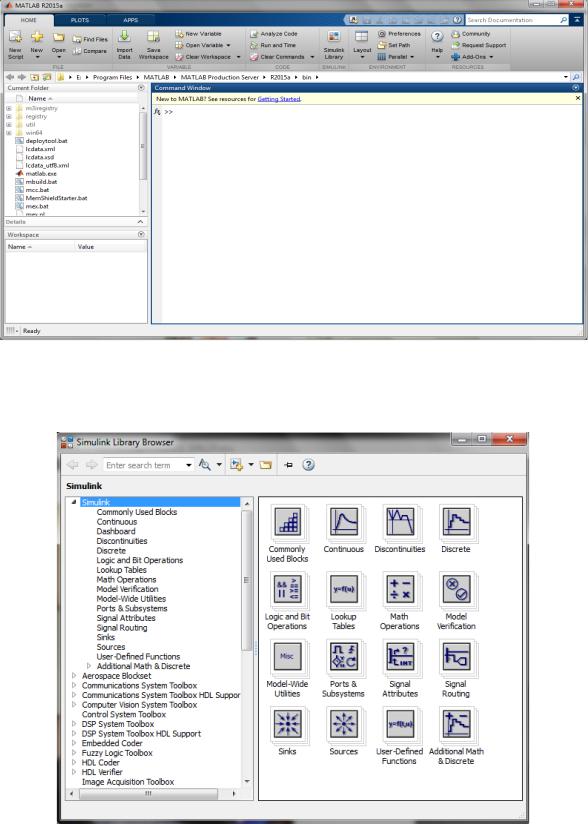Screen dimensions: 588x824
Task: Pin Library Browser stay-on-top icon
Action: (x=288, y=465)
